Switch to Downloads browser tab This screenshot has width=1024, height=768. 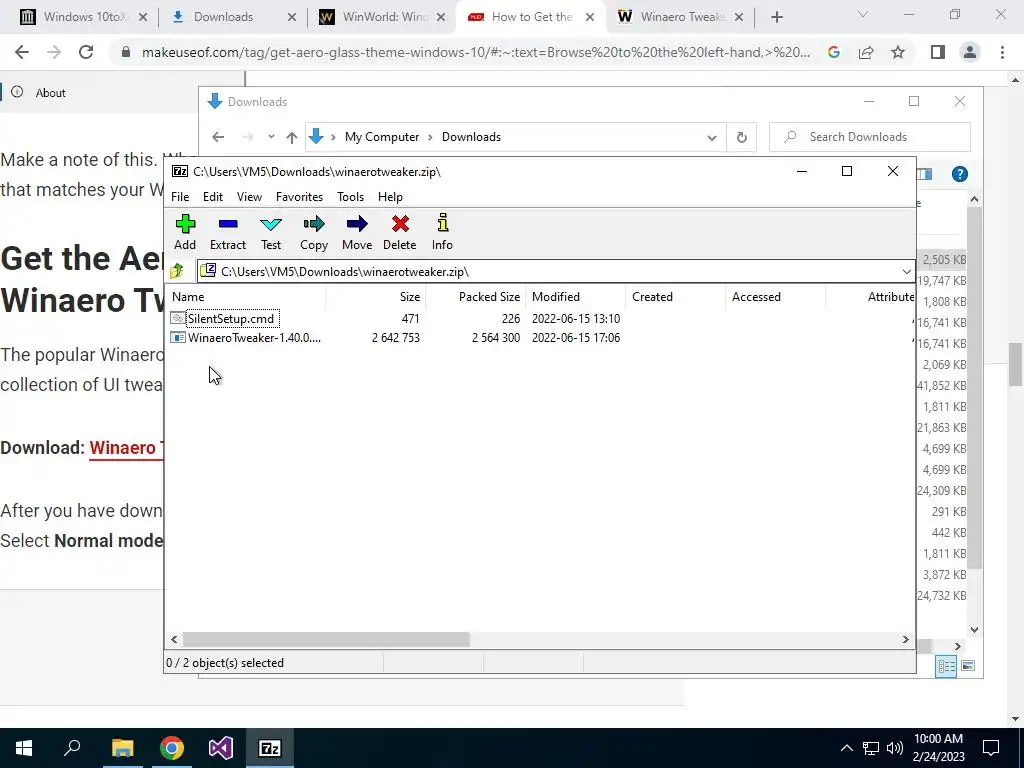[x=233, y=17]
